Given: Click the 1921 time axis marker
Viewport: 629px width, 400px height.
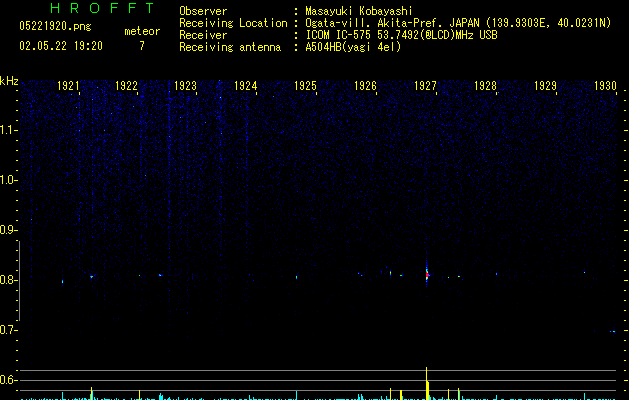Looking at the screenshot, I should 68,86.
